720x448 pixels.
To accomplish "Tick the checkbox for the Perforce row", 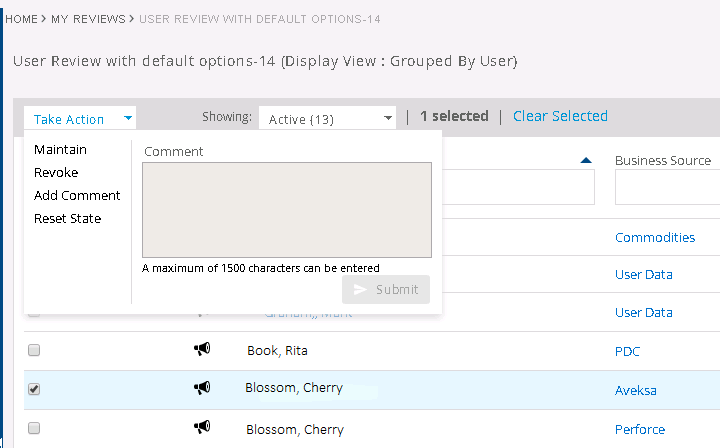I will [x=34, y=428].
